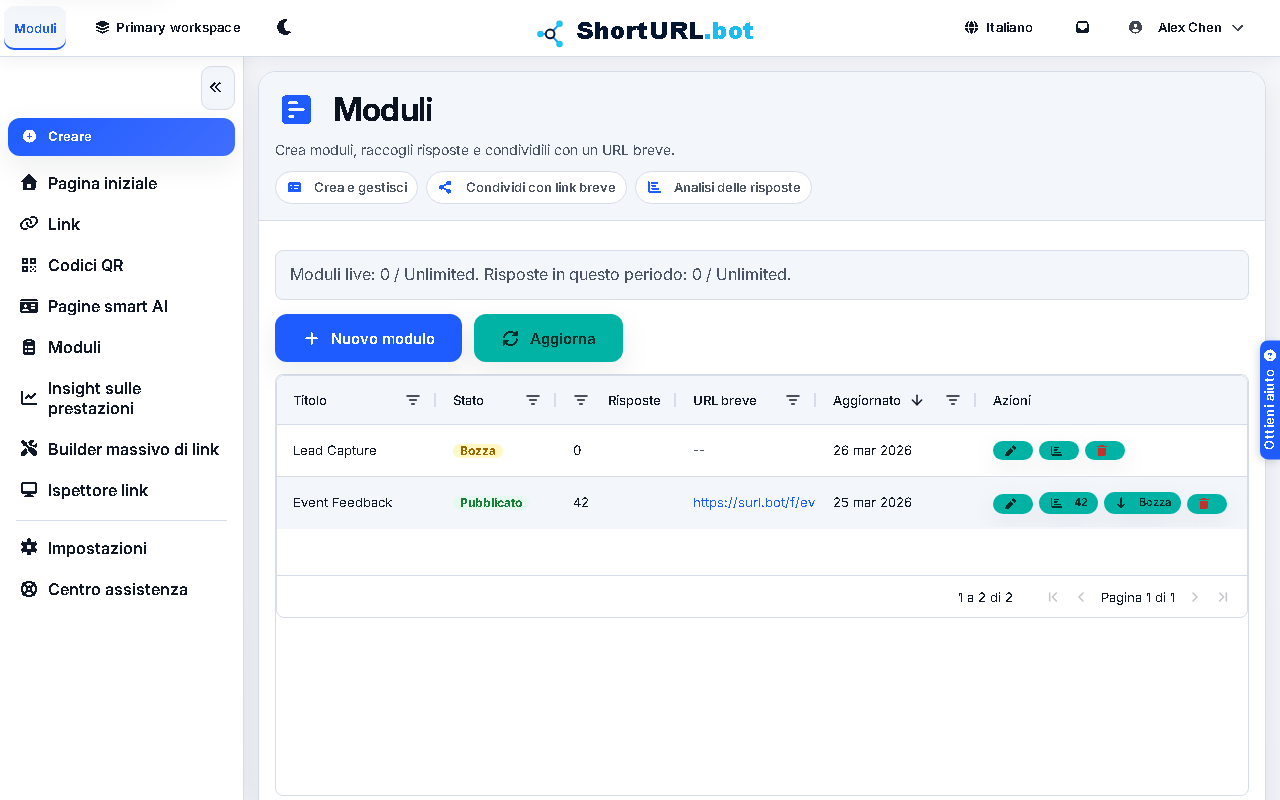Click the Bozza status badge

pyautogui.click(x=478, y=451)
